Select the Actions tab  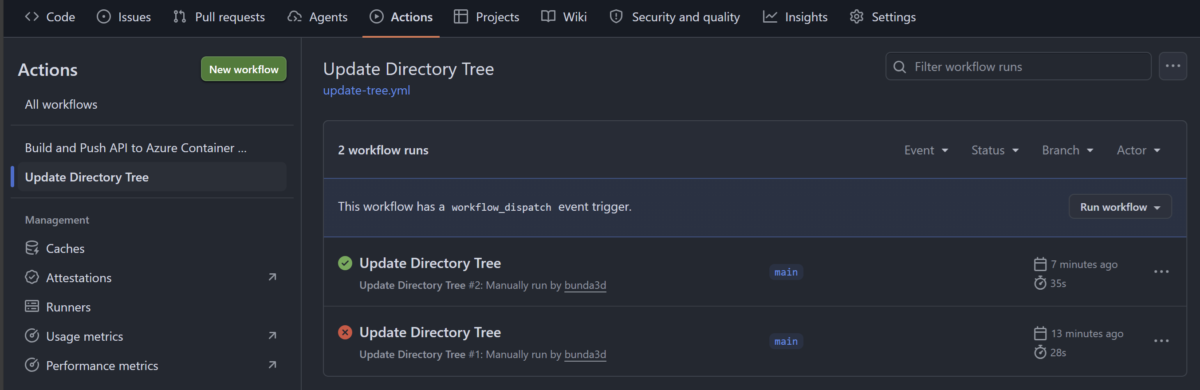point(401,17)
